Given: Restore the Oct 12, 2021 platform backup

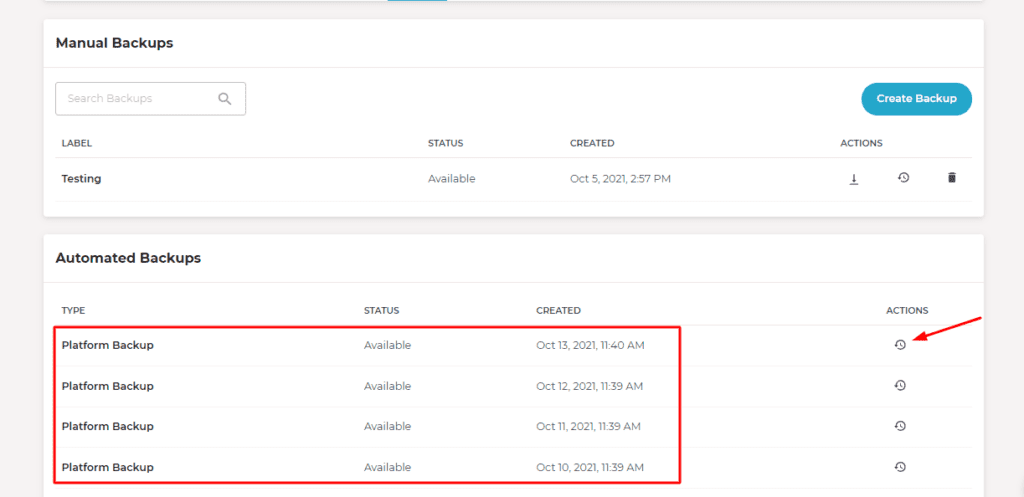Looking at the screenshot, I should click(x=900, y=385).
